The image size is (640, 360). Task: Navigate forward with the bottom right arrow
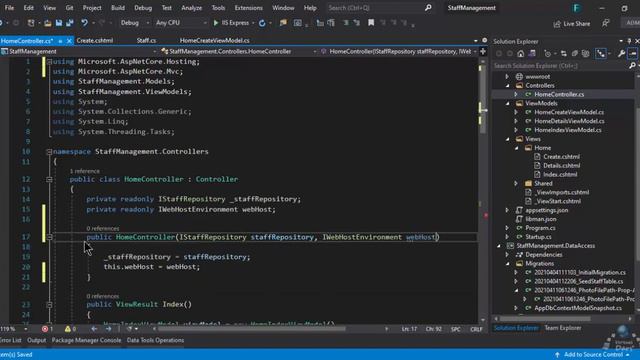[x=108, y=329]
